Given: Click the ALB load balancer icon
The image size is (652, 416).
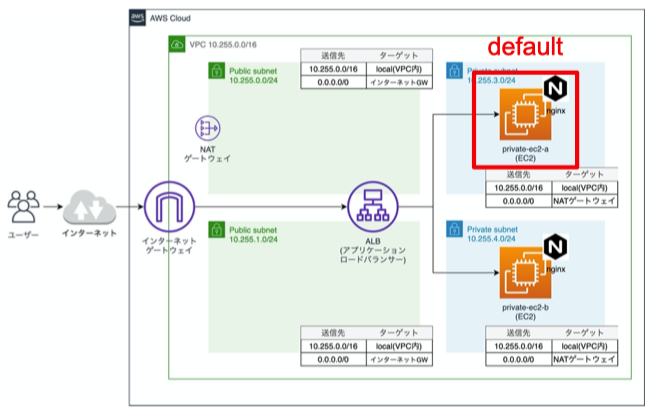Looking at the screenshot, I should (373, 207).
